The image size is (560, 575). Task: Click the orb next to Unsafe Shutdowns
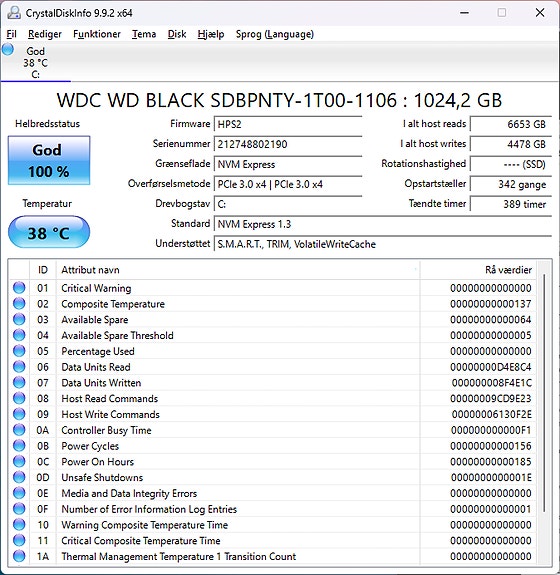click(x=19, y=477)
